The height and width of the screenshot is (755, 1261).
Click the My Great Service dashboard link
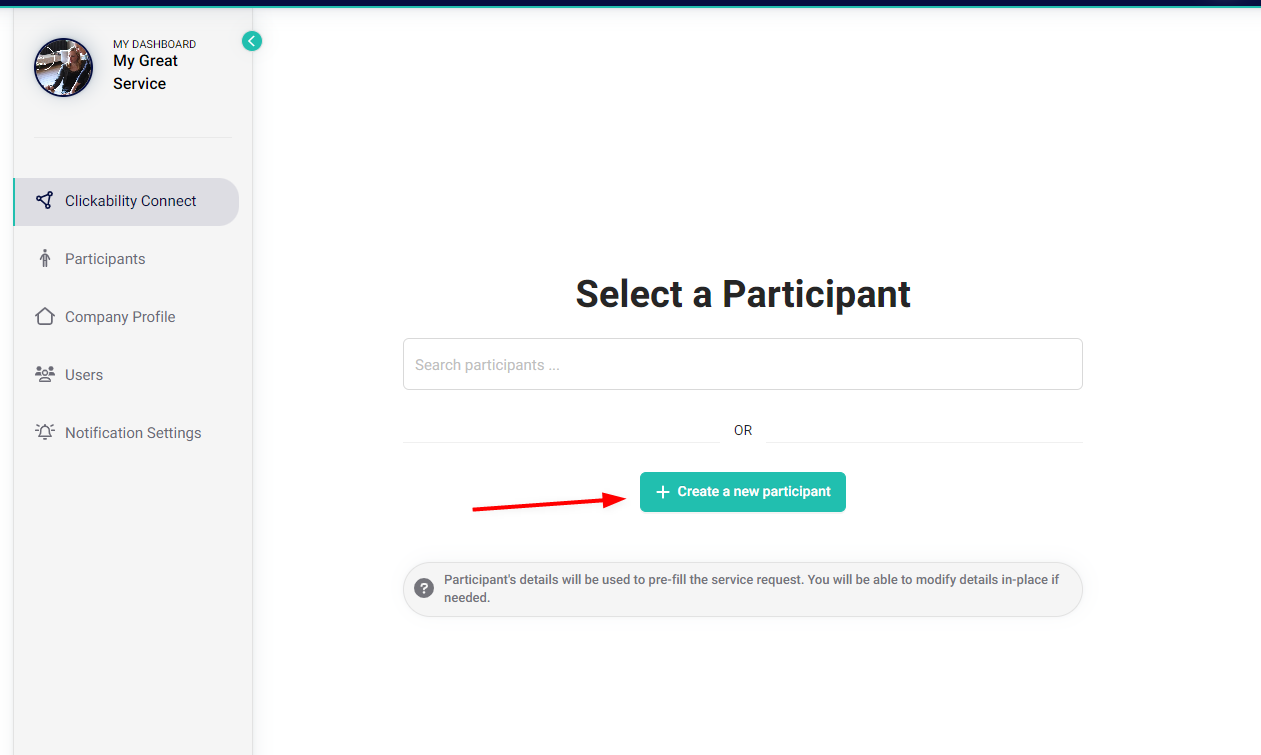(144, 71)
